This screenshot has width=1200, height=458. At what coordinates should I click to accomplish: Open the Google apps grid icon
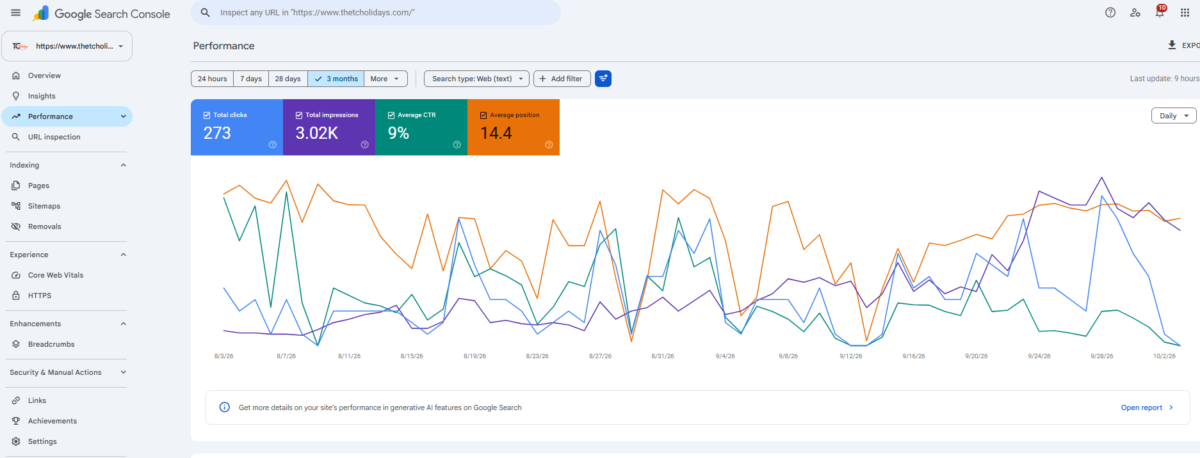pyautogui.click(x=1186, y=13)
